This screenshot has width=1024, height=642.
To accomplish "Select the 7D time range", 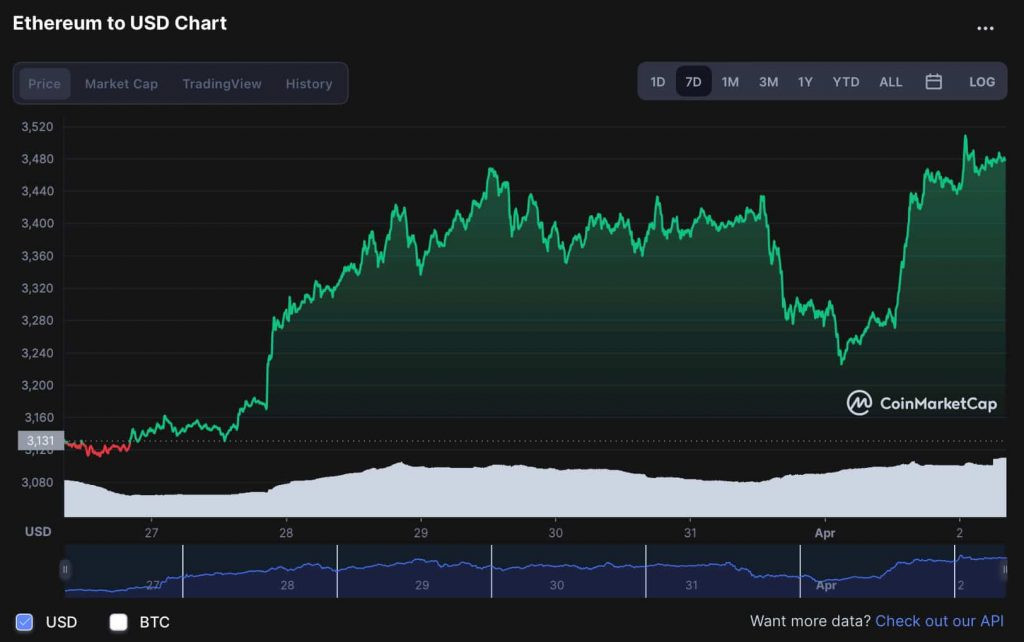I will pos(694,82).
